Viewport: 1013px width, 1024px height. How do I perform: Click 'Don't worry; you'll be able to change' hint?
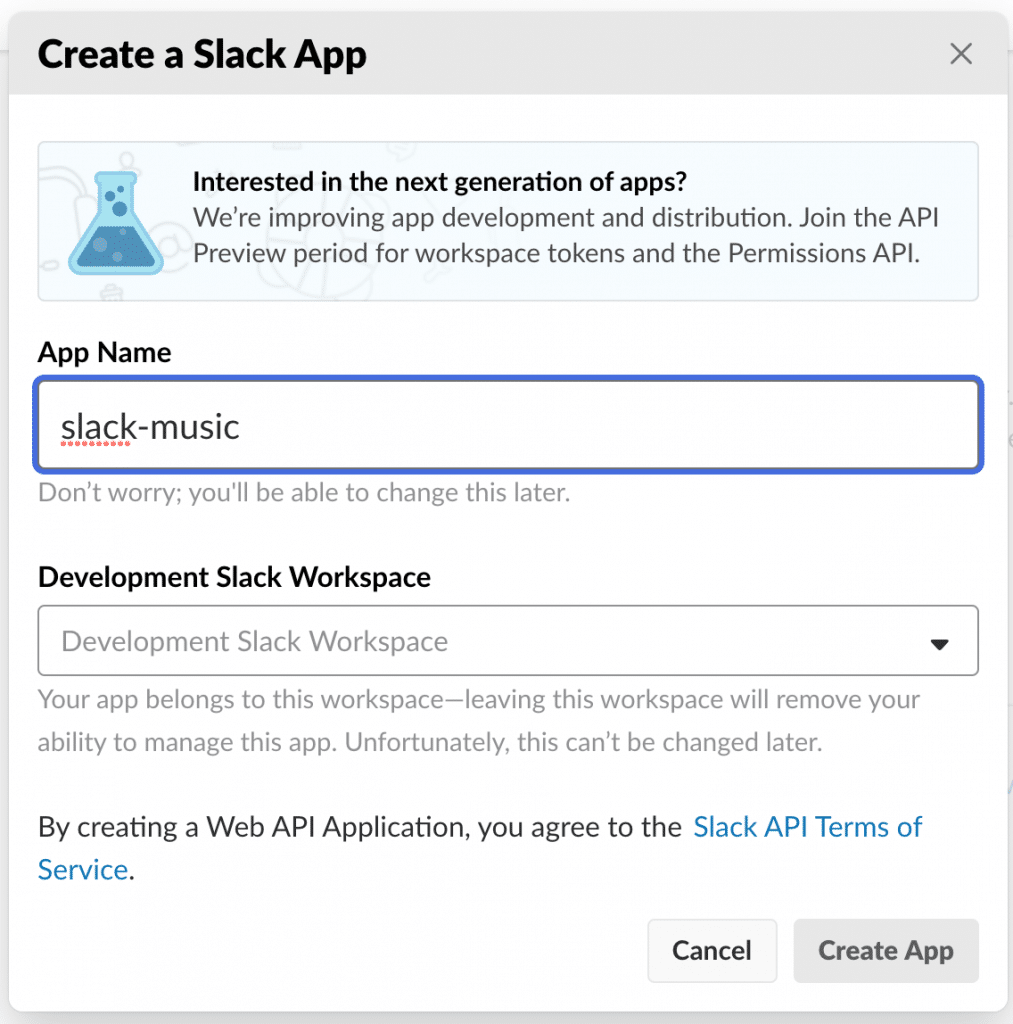304,492
